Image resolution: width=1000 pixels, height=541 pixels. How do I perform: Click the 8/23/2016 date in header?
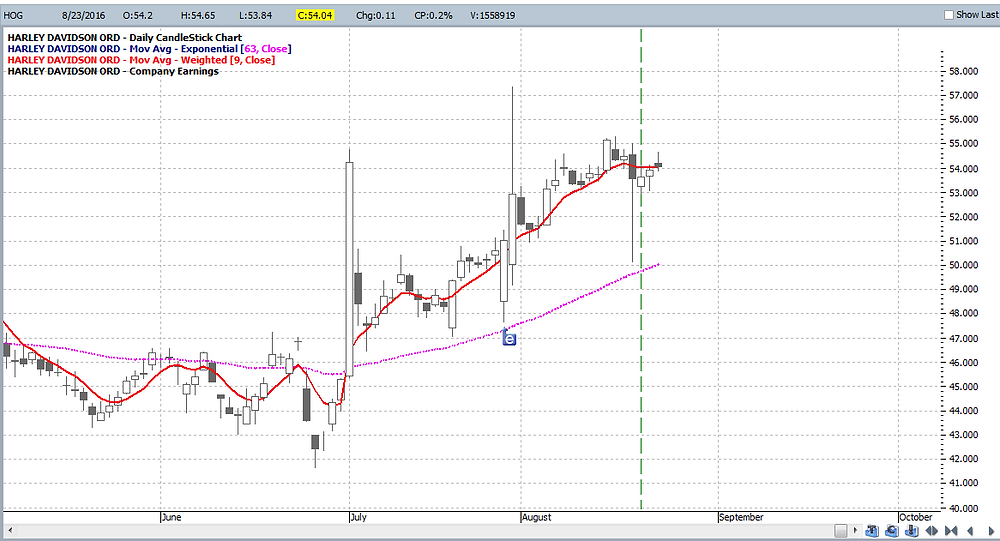(84, 15)
